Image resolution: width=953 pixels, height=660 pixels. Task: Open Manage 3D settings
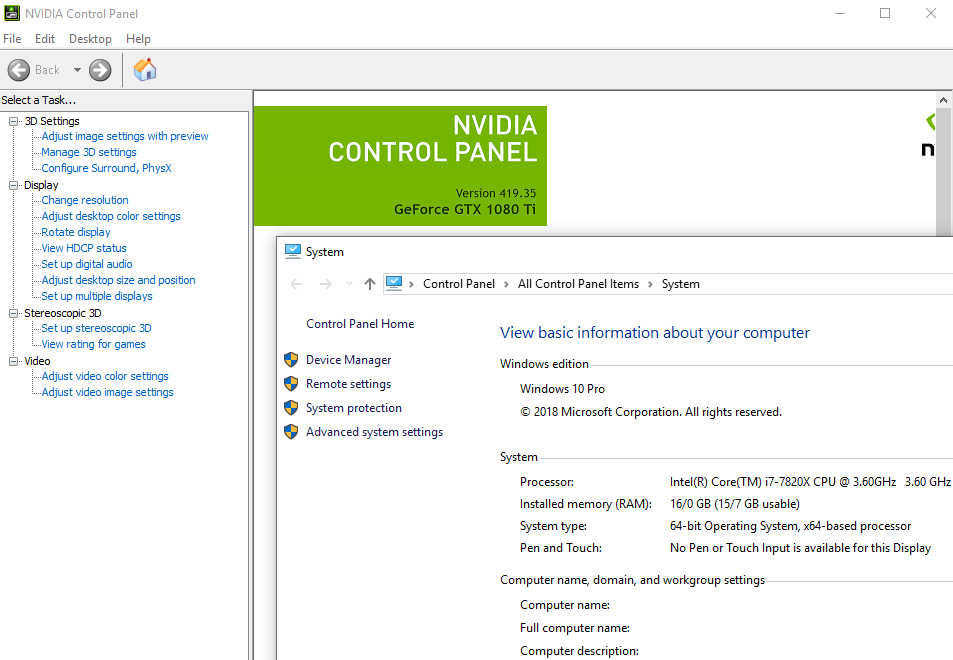tap(89, 152)
